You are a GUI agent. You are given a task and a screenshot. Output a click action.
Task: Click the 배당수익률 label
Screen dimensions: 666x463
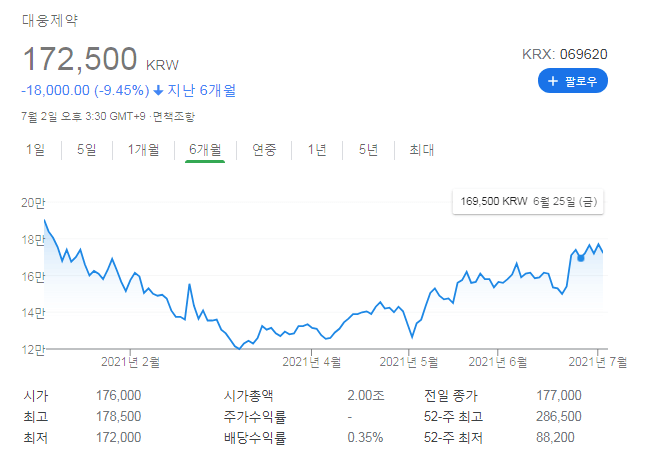point(255,438)
